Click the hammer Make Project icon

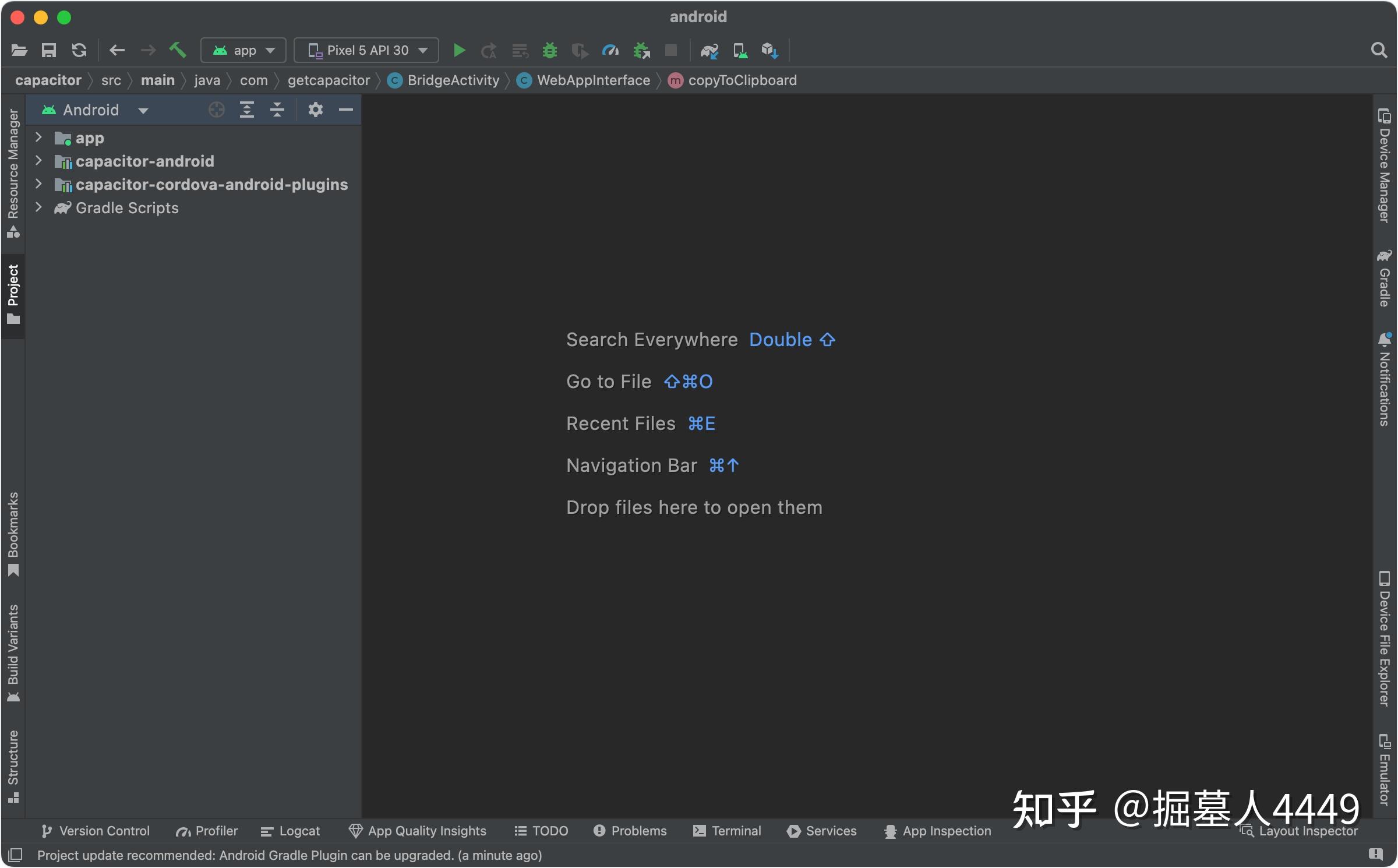click(x=178, y=51)
